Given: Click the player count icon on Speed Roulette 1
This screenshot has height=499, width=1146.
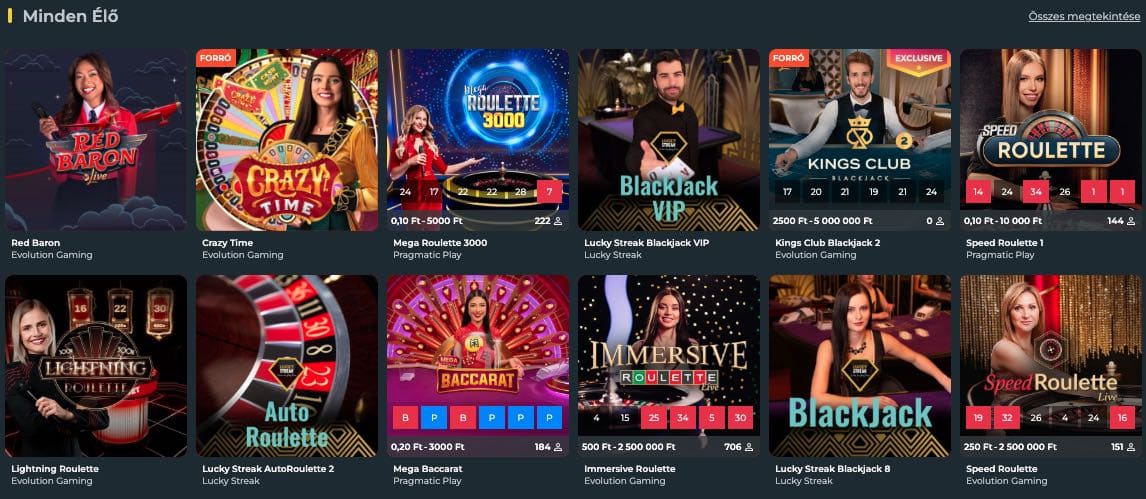Looking at the screenshot, I should (x=1131, y=221).
